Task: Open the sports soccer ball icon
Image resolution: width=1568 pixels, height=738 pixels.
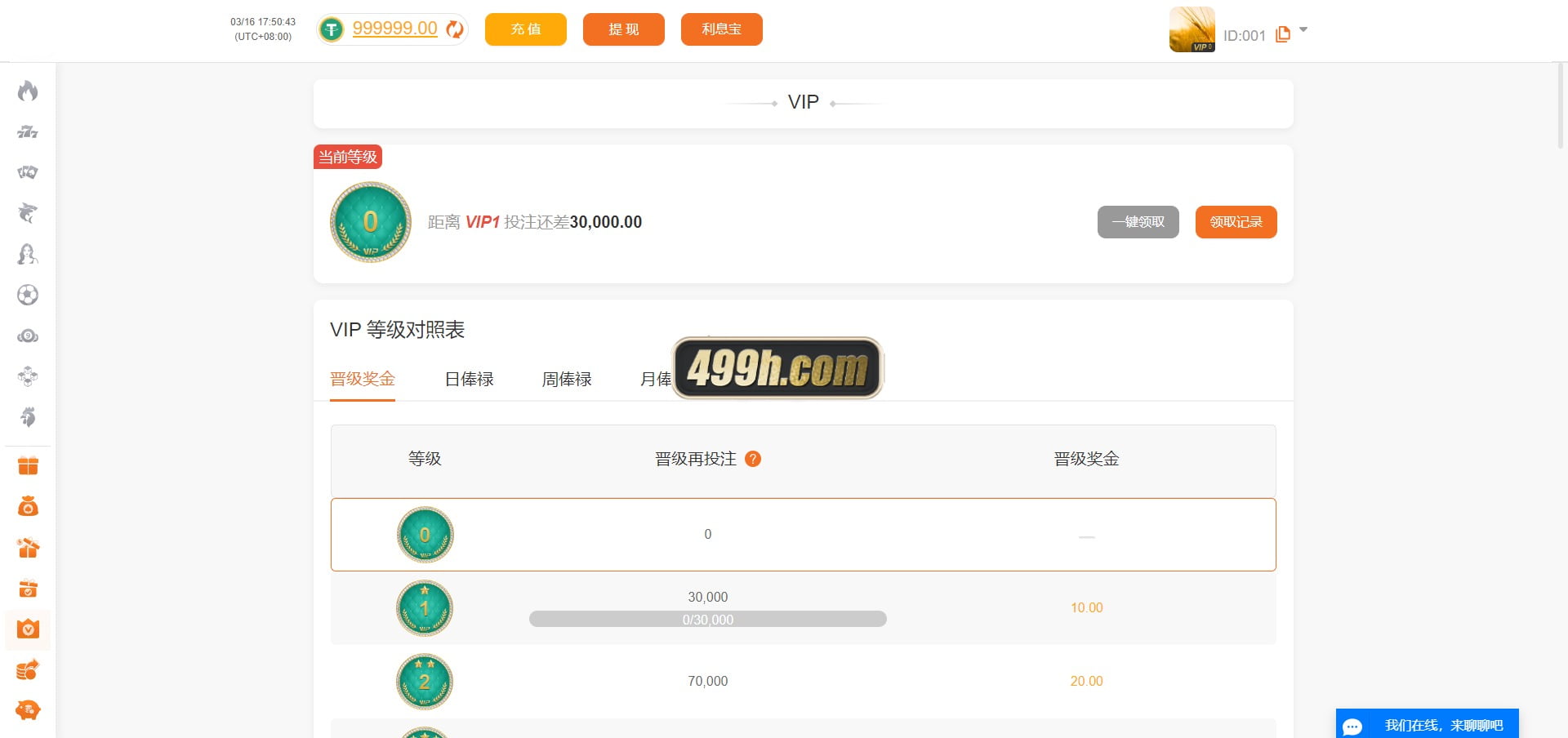Action: (28, 295)
